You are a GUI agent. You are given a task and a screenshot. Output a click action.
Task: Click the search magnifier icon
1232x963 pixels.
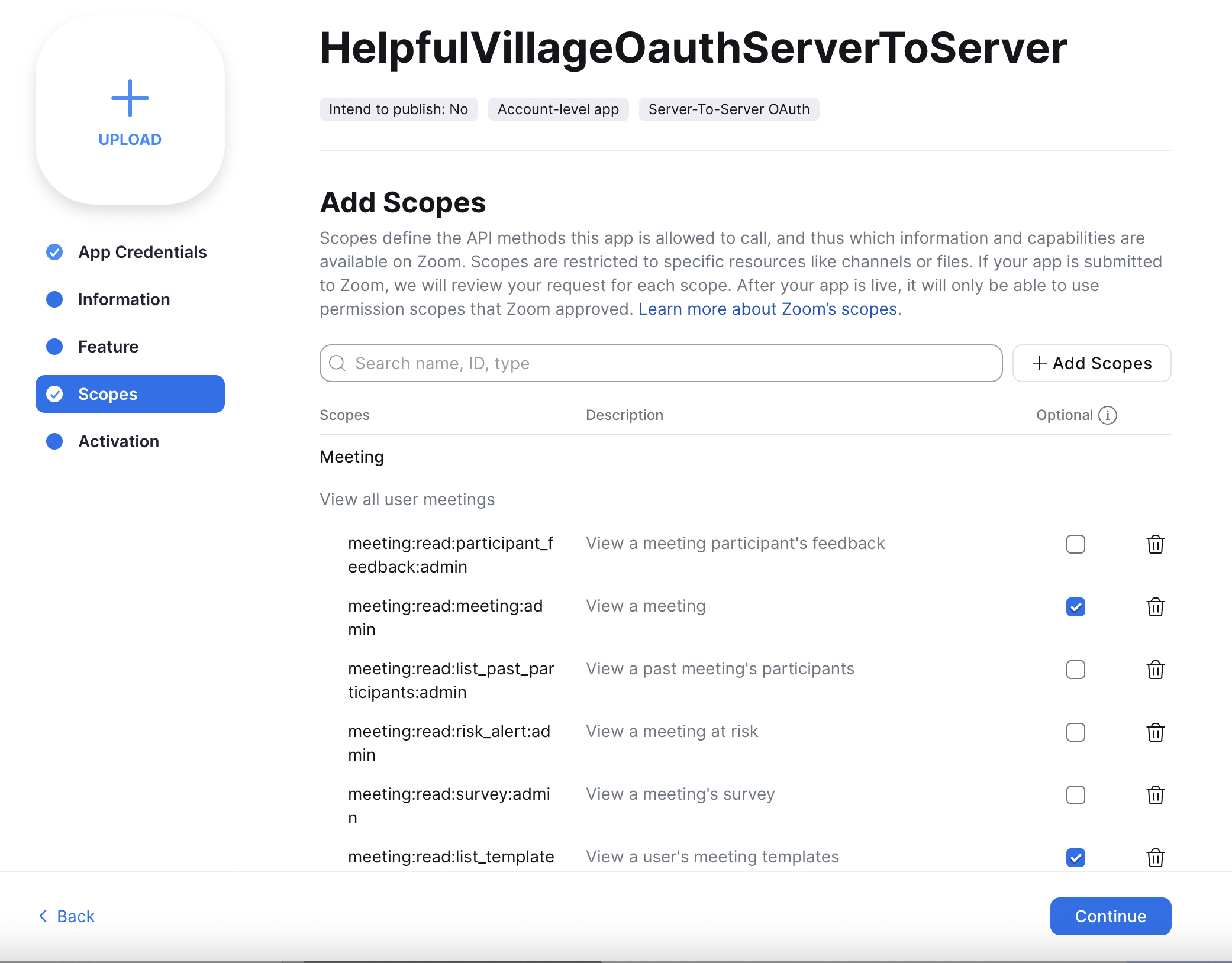pos(337,363)
